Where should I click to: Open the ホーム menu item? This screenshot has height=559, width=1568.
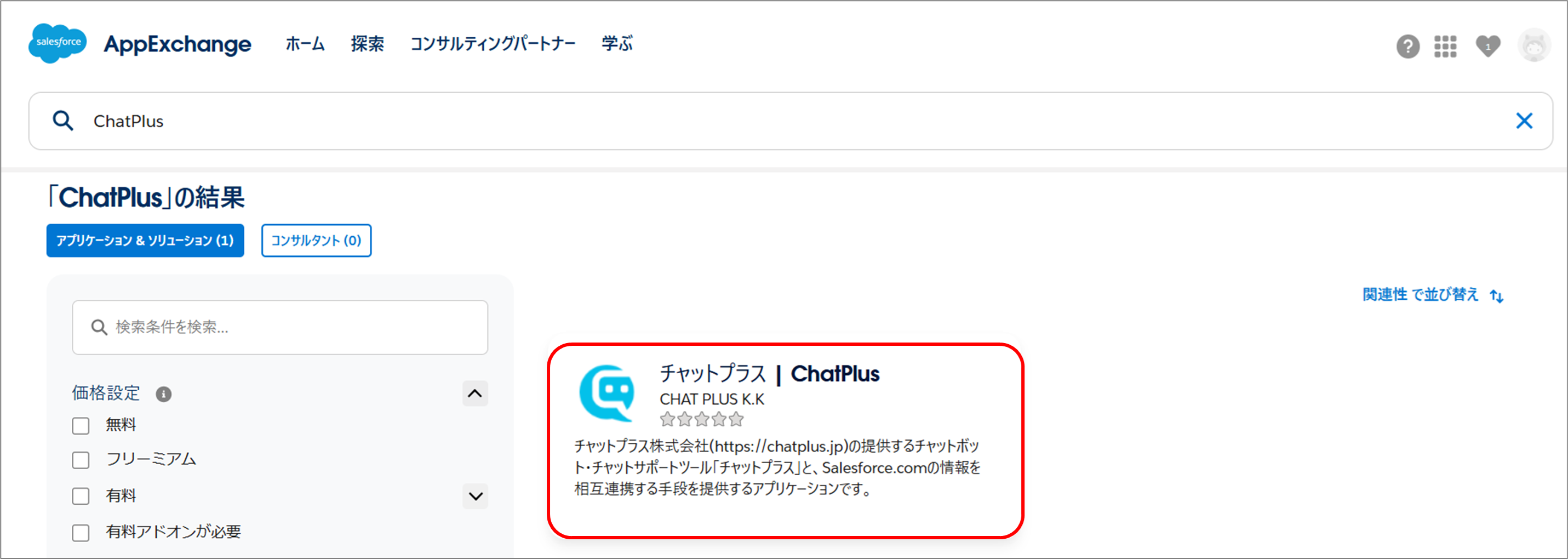(x=305, y=44)
